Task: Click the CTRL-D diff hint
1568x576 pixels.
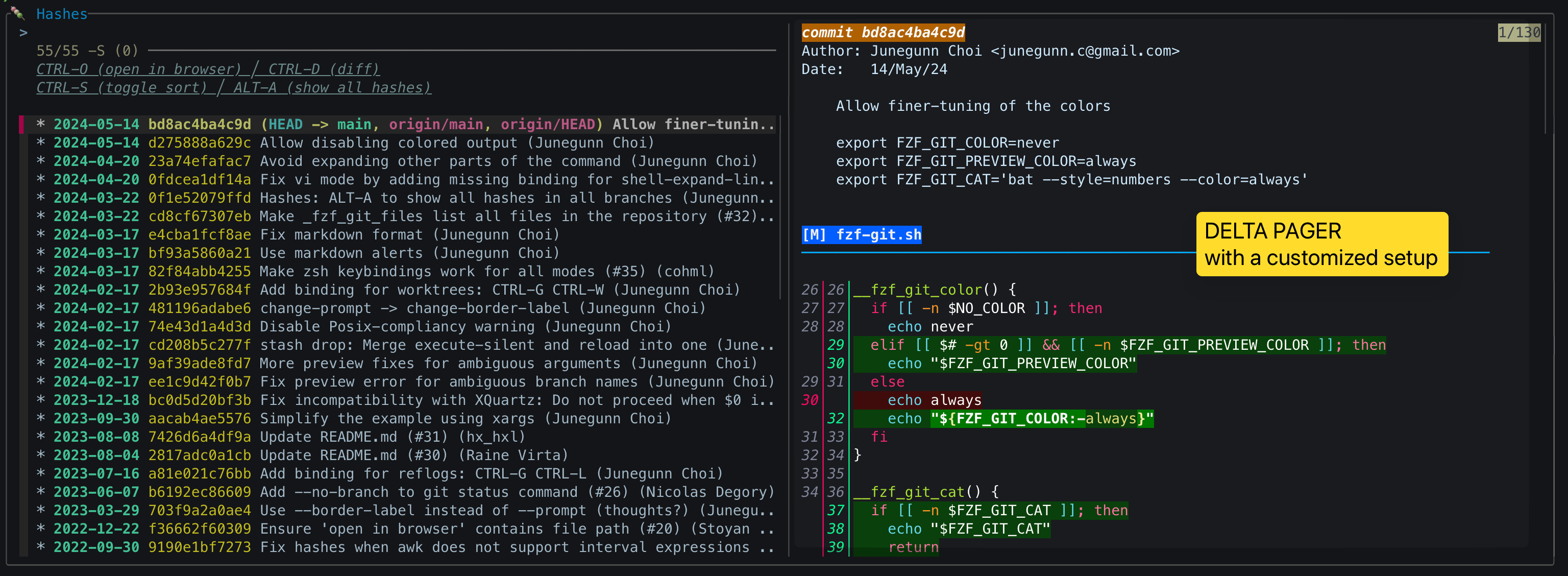Action: tap(324, 69)
